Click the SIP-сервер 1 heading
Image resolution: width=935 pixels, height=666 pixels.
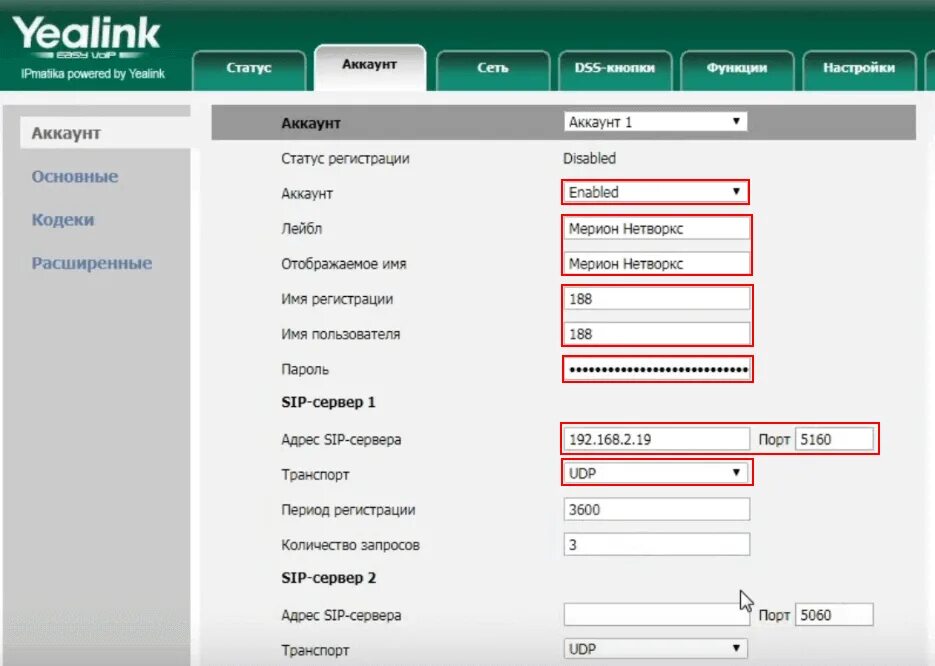point(328,402)
